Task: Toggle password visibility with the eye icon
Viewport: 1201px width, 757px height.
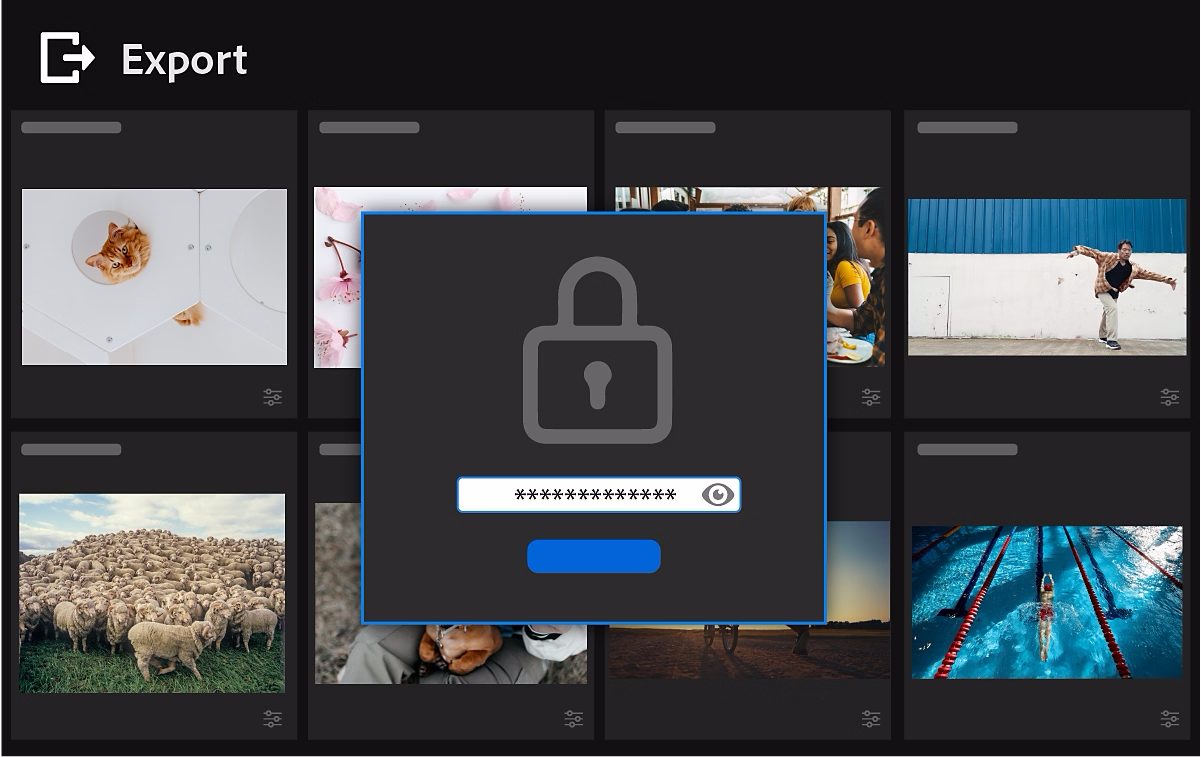Action: coord(718,494)
